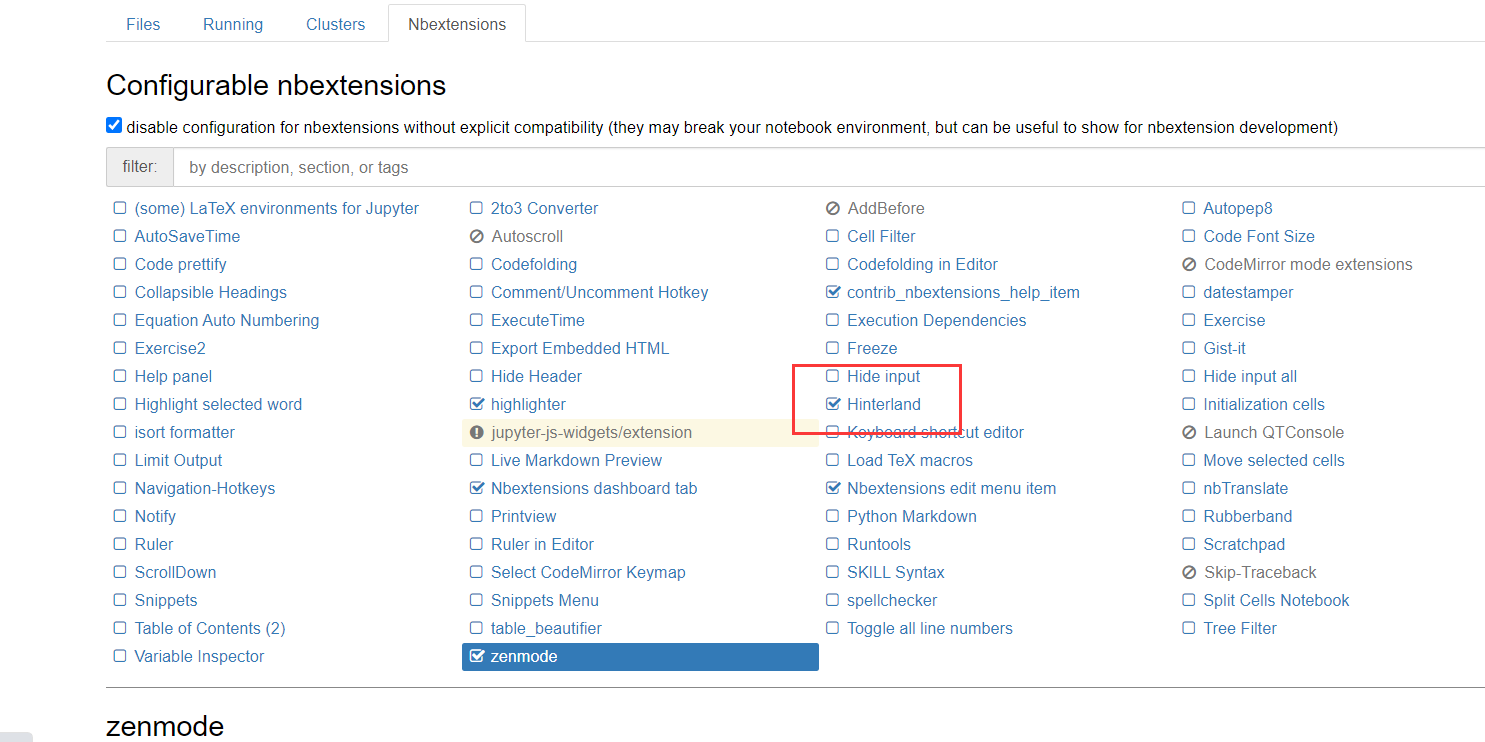
Task: Select the Codefolding extension link
Action: coord(534,265)
